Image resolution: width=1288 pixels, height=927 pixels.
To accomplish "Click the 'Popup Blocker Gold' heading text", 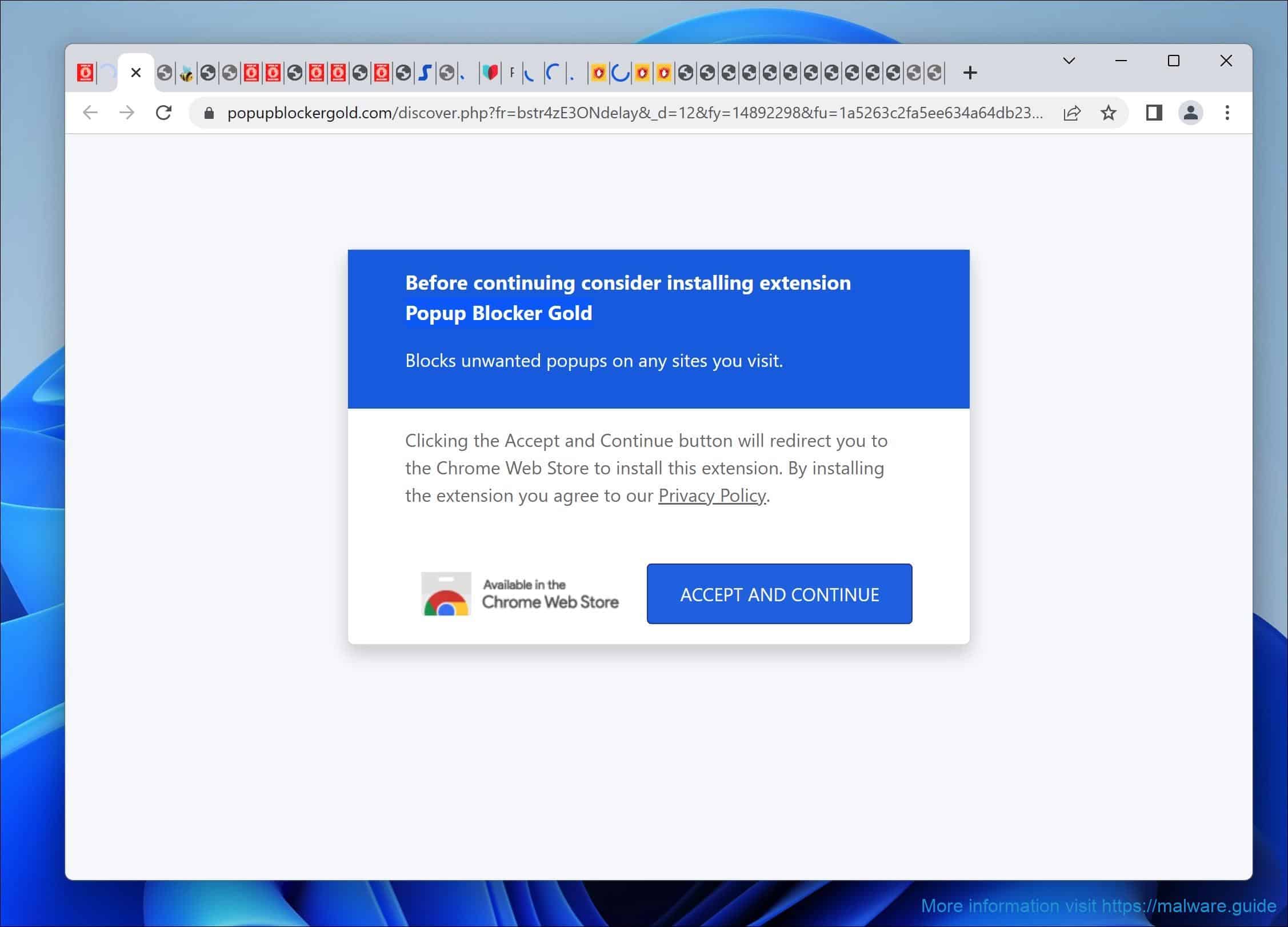I will (x=498, y=313).
